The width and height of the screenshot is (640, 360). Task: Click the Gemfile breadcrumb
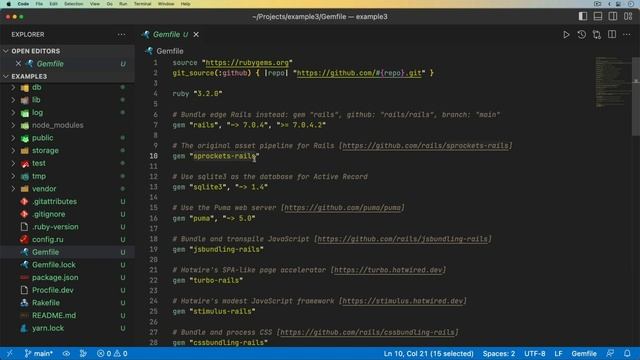[x=164, y=51]
